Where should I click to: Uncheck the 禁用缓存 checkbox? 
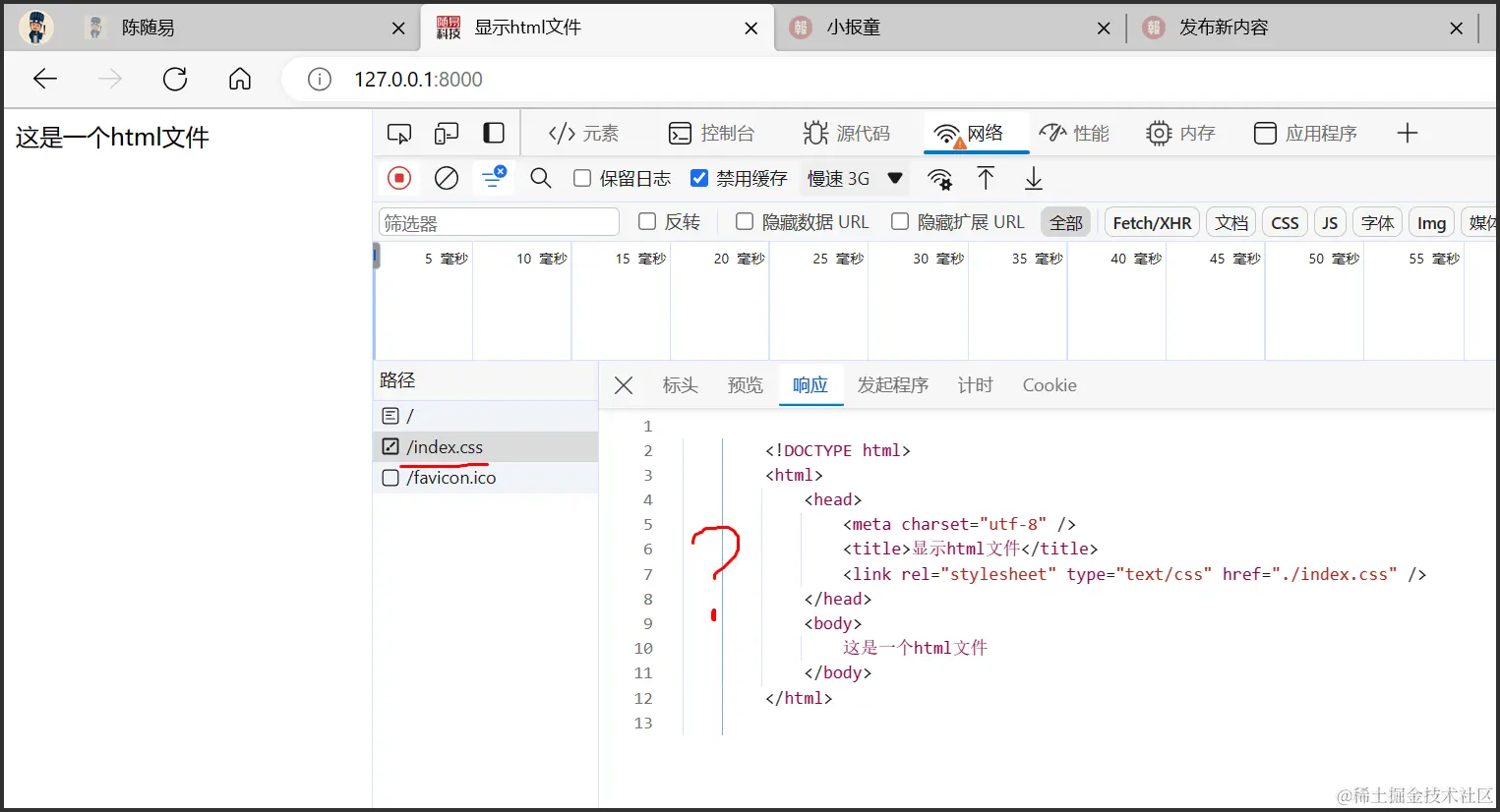point(699,178)
